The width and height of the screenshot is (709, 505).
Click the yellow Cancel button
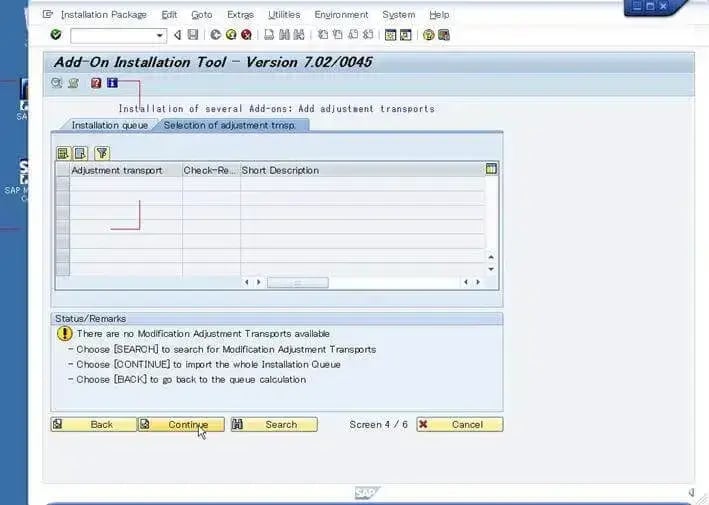tap(459, 425)
